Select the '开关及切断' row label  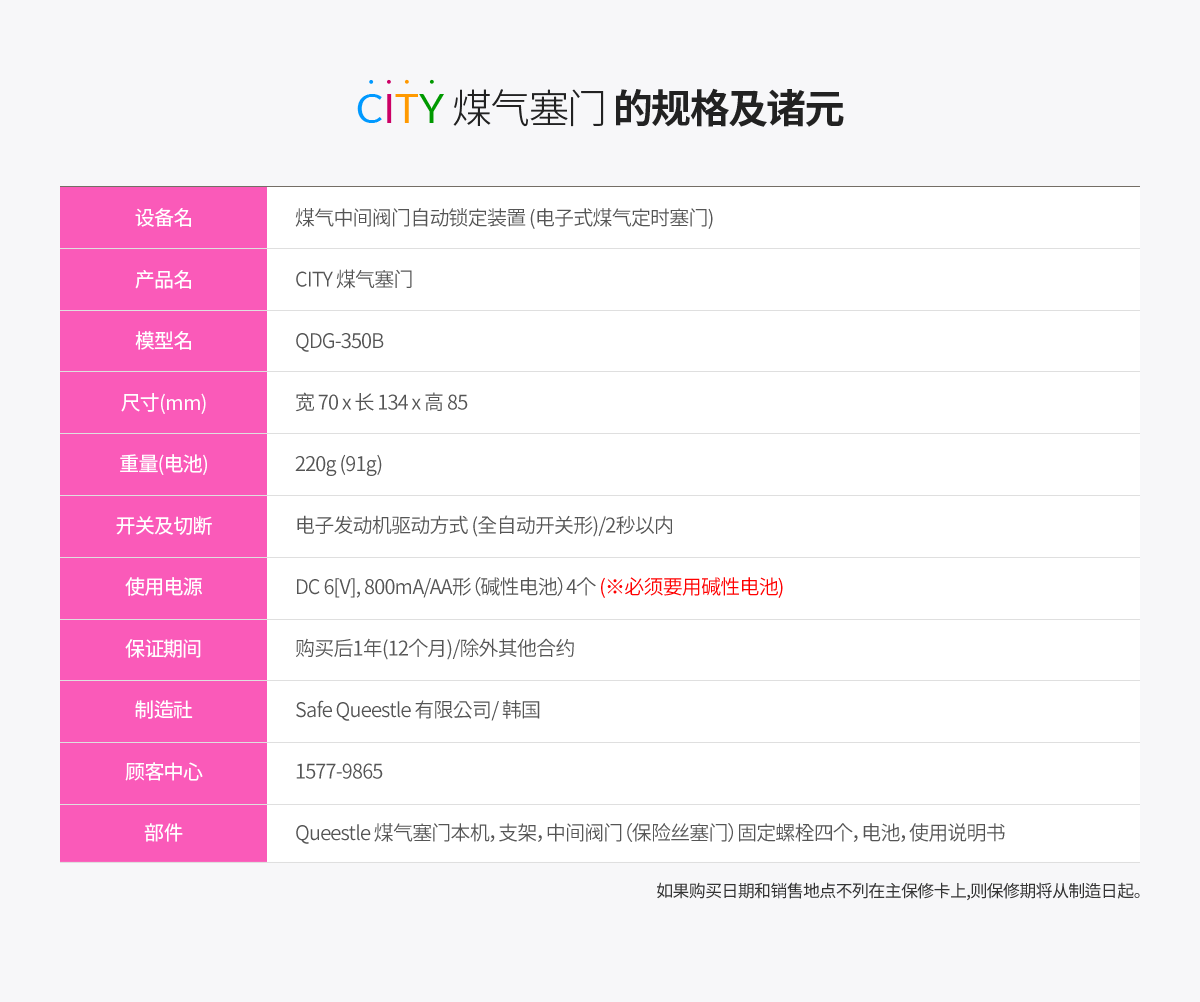click(x=163, y=526)
